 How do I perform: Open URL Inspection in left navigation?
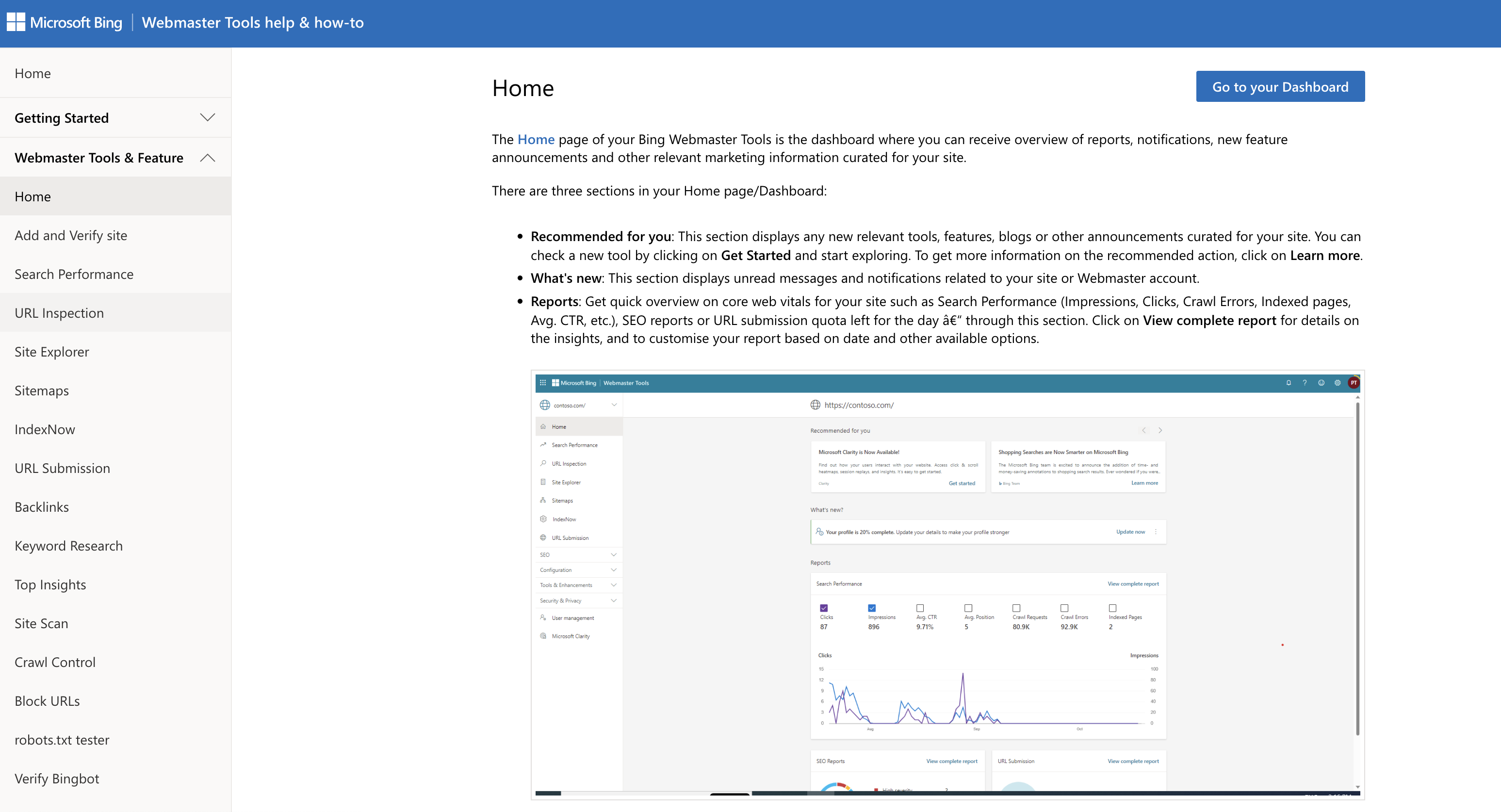click(x=60, y=313)
